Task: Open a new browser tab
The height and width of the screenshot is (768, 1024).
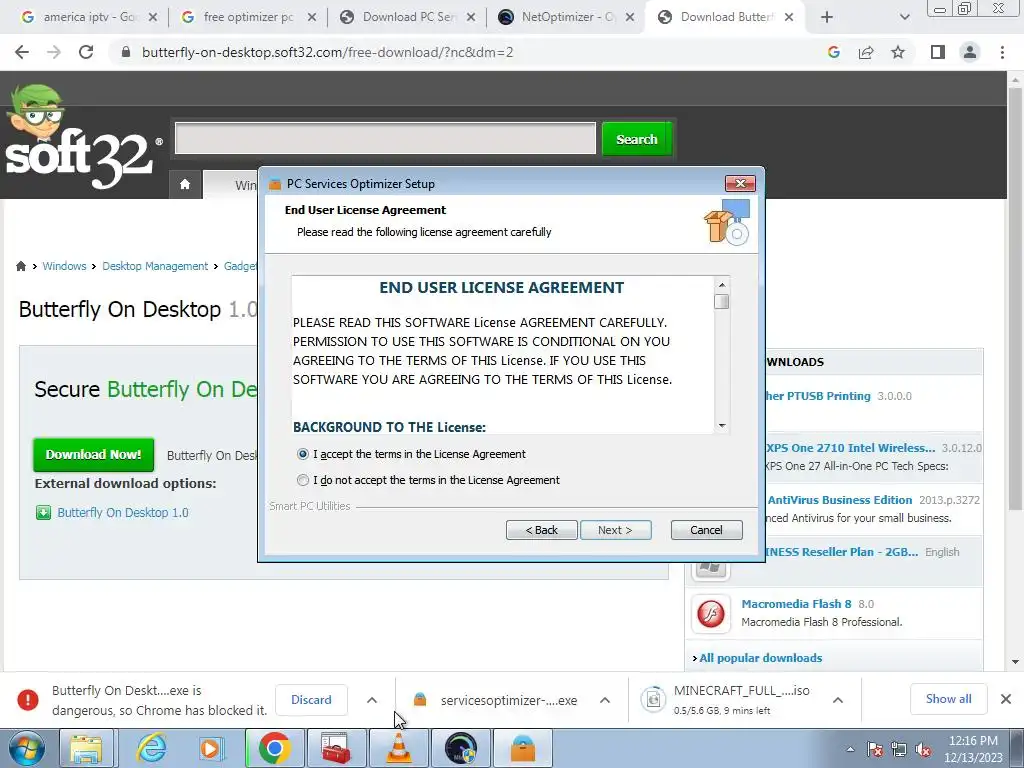Action: click(x=827, y=17)
